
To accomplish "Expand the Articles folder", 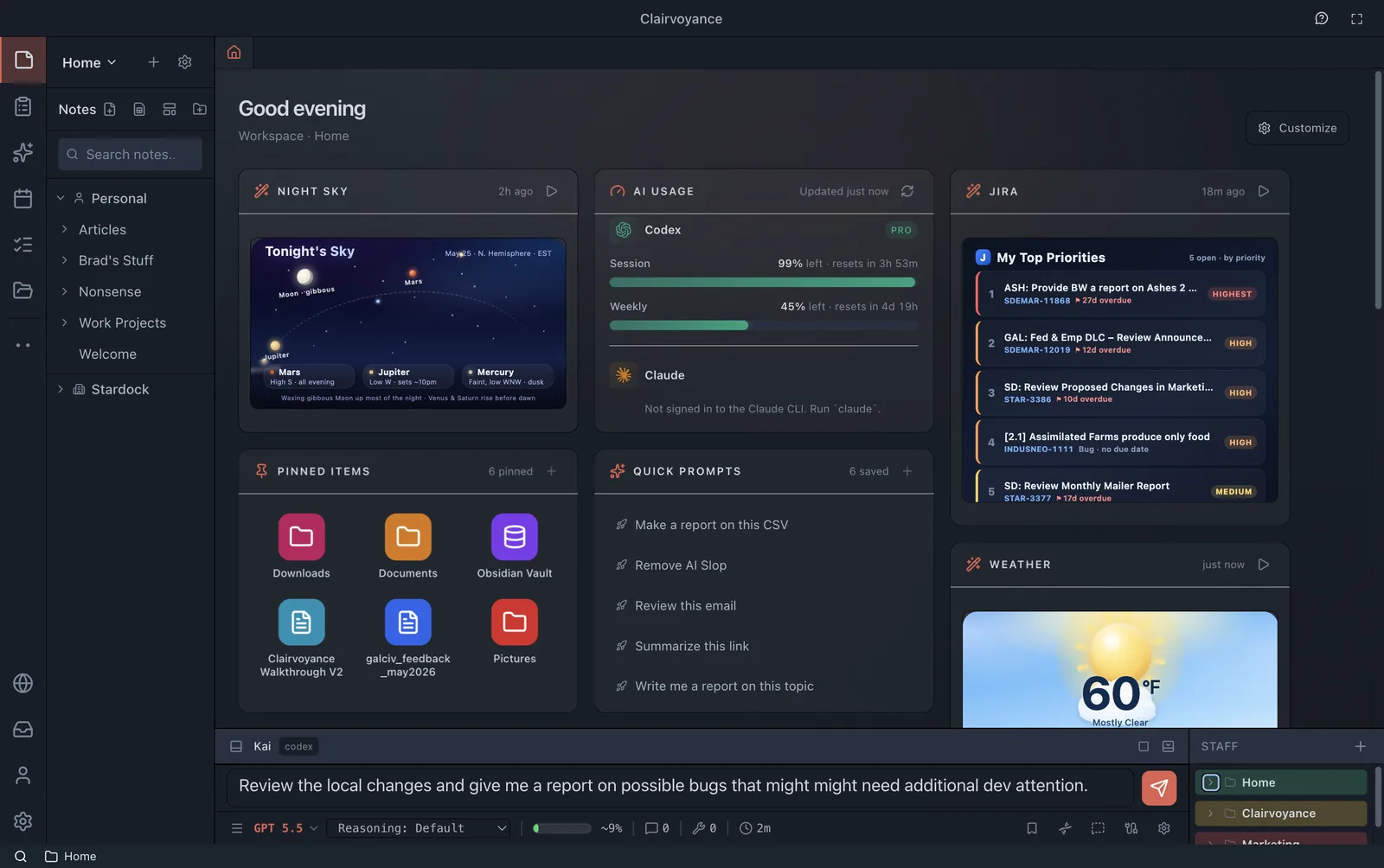I will tap(65, 229).
